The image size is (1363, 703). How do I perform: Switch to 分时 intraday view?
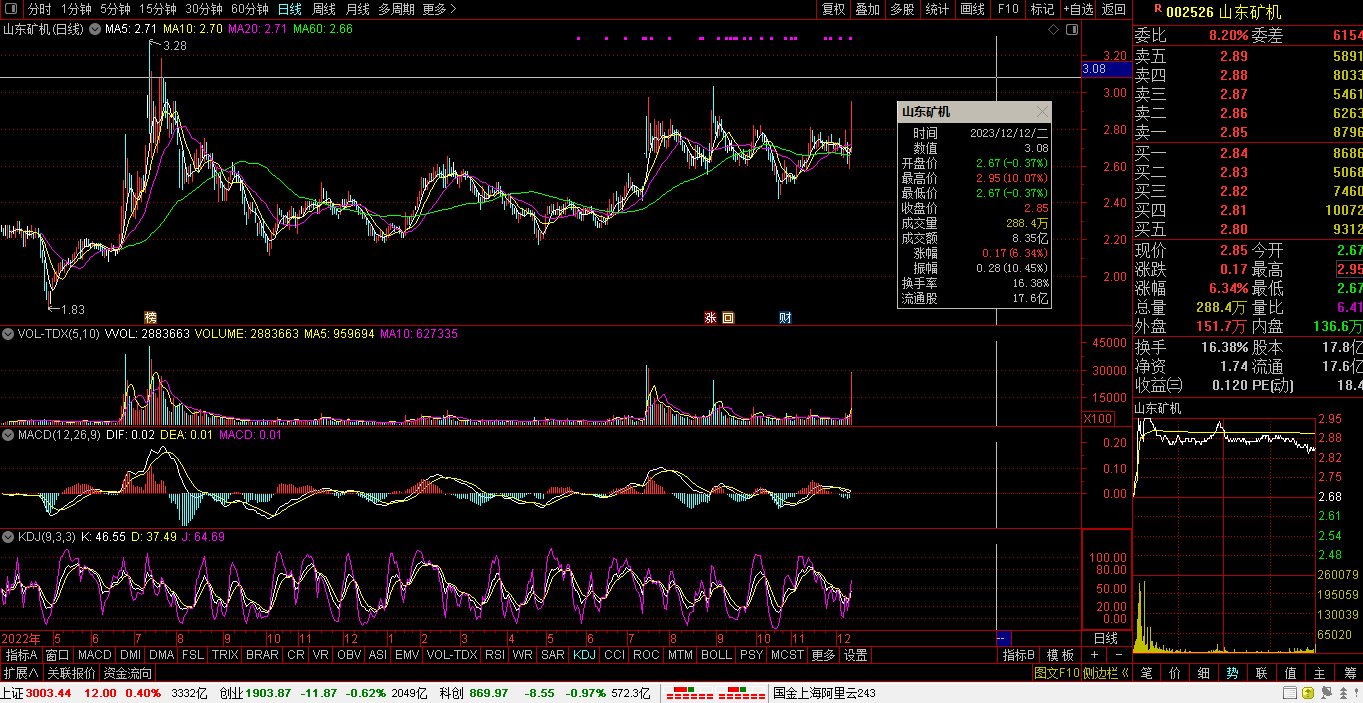click(x=39, y=9)
